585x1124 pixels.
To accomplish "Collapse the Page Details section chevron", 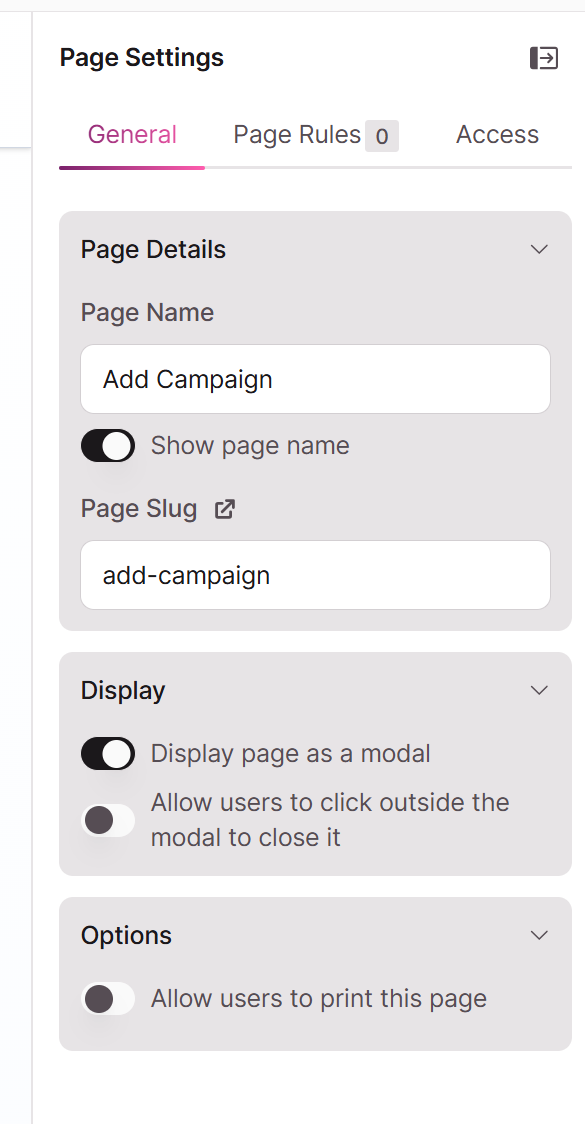I will (x=539, y=249).
